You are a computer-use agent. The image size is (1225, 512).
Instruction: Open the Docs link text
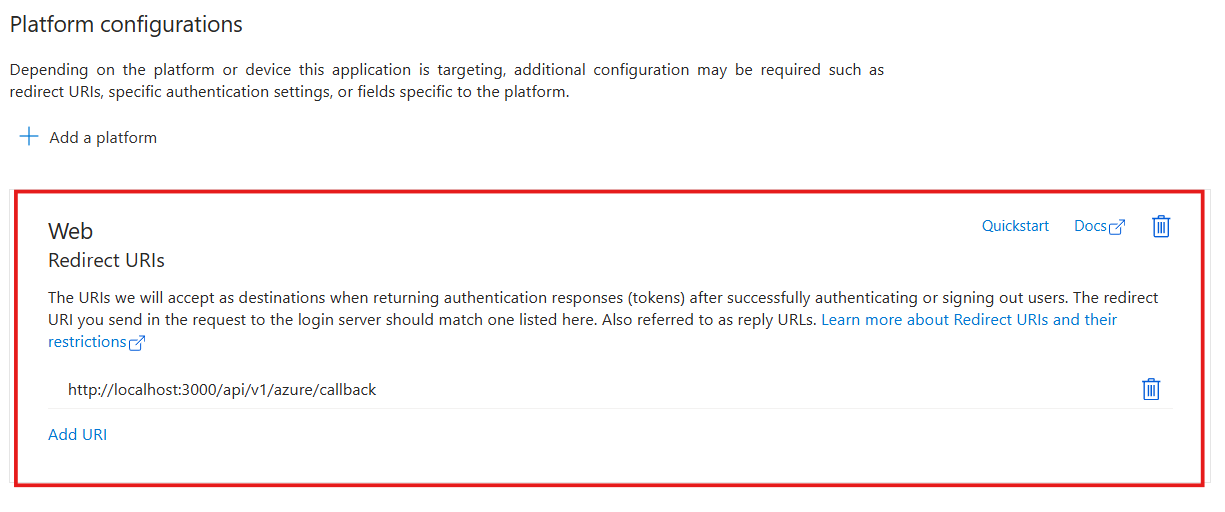pos(1090,226)
